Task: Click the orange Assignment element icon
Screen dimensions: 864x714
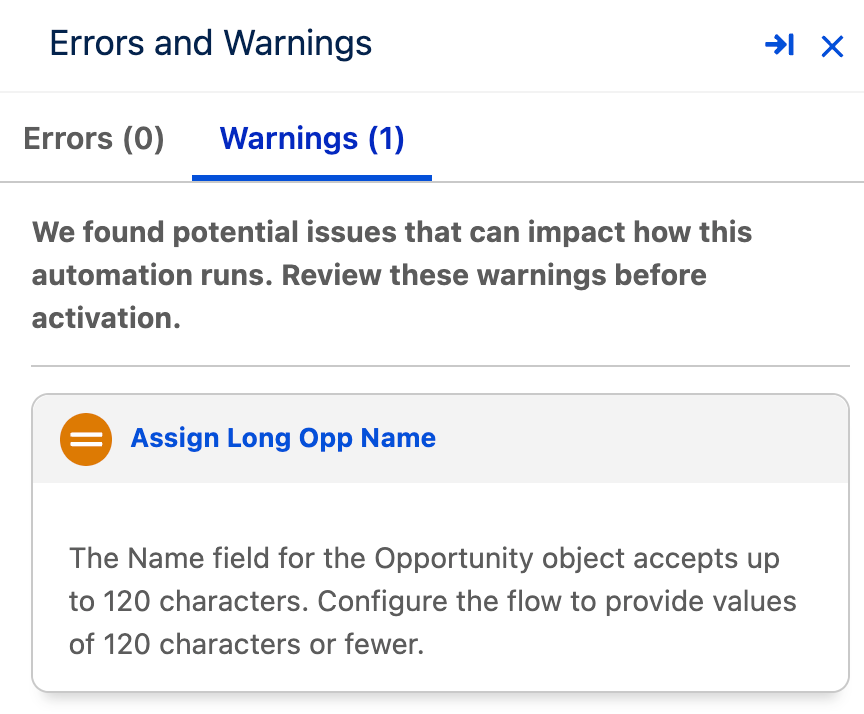Action: pyautogui.click(x=86, y=439)
